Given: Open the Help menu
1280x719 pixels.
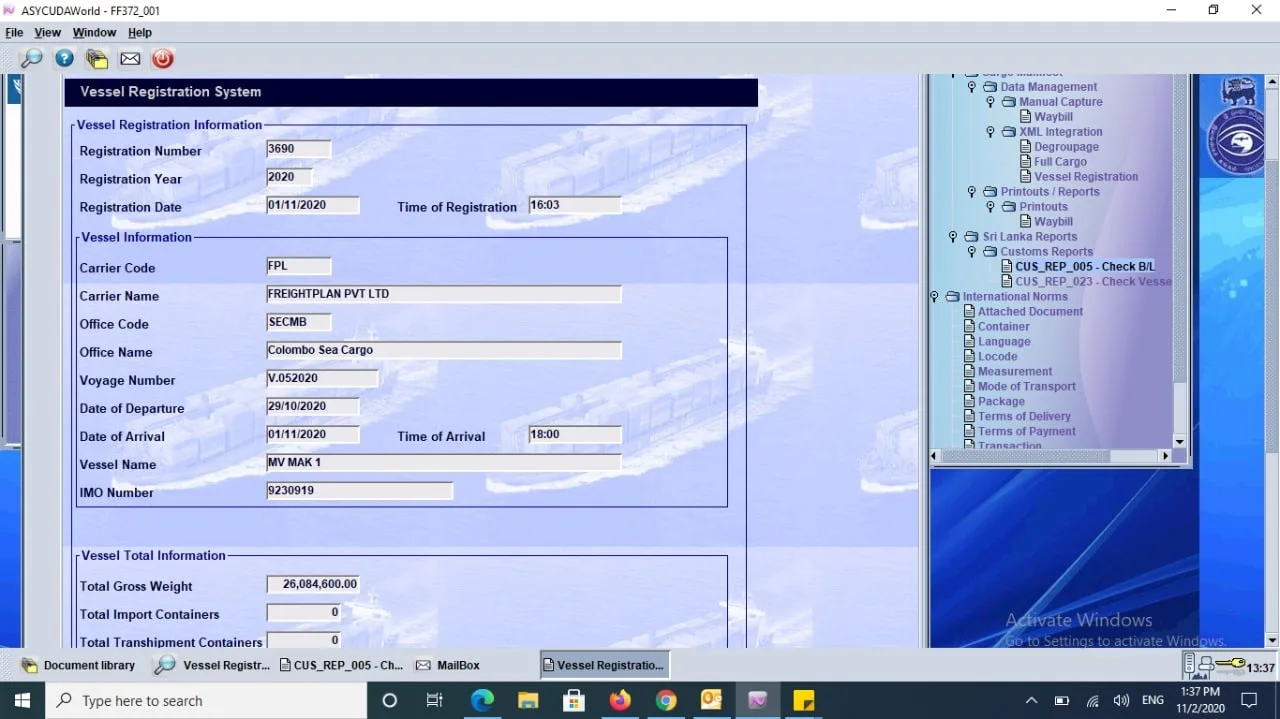Looking at the screenshot, I should [x=140, y=33].
